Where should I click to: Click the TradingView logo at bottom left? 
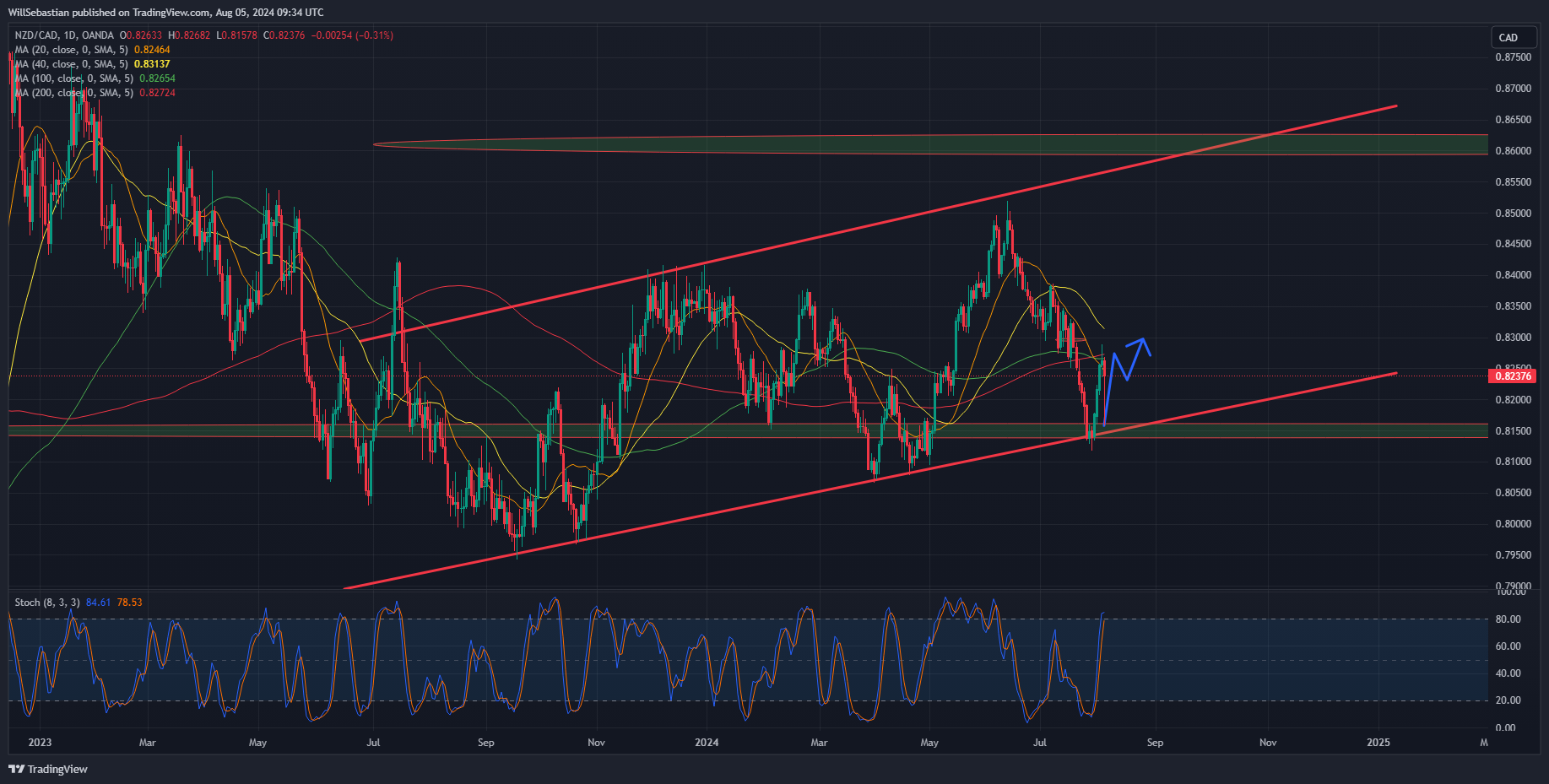point(48,769)
